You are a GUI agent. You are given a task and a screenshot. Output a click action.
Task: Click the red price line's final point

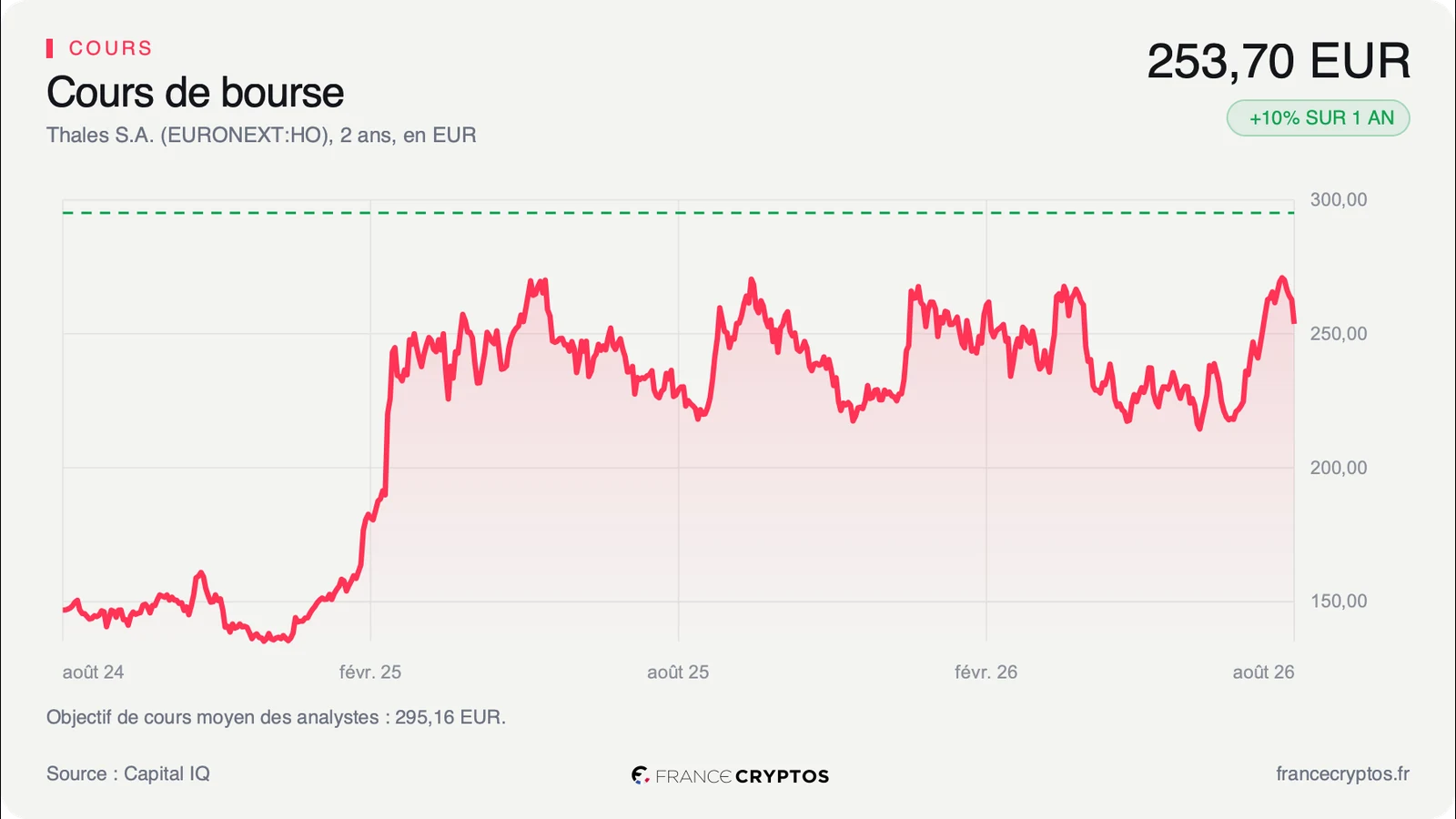(x=1294, y=321)
